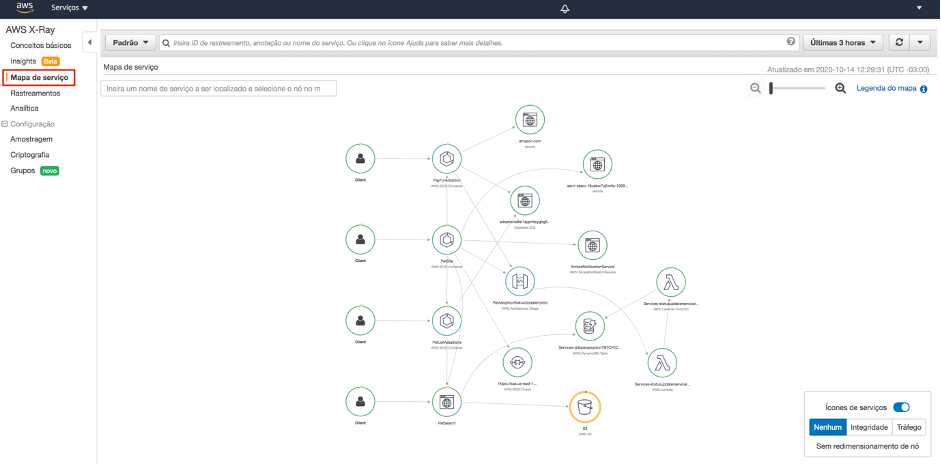Click the Beta badge next to Insights
Viewport: 941px width, 464px height.
click(50, 61)
